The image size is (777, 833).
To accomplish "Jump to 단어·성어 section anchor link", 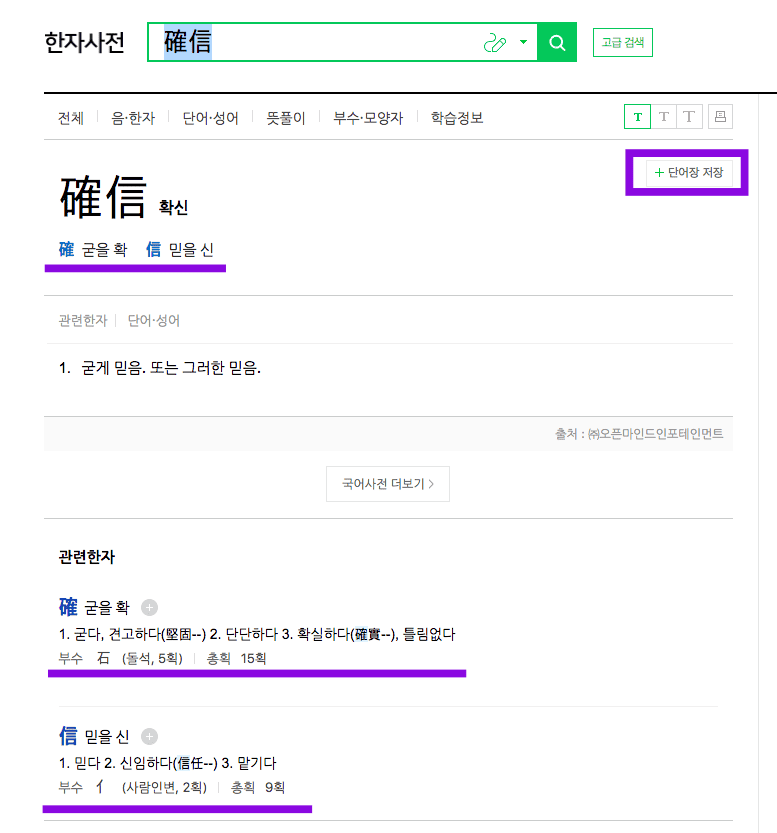I will point(153,320).
